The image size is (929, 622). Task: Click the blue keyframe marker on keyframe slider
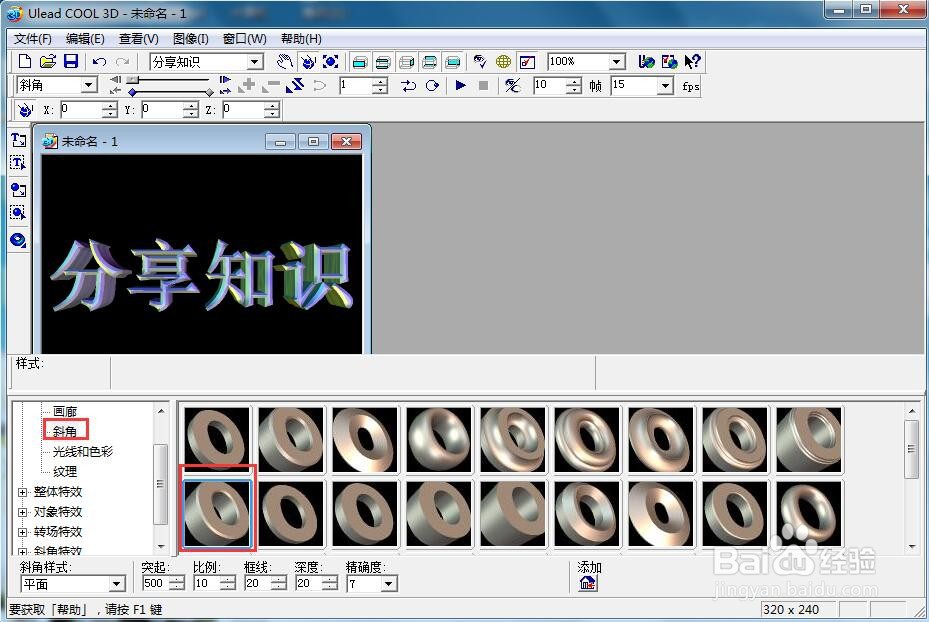[x=132, y=92]
